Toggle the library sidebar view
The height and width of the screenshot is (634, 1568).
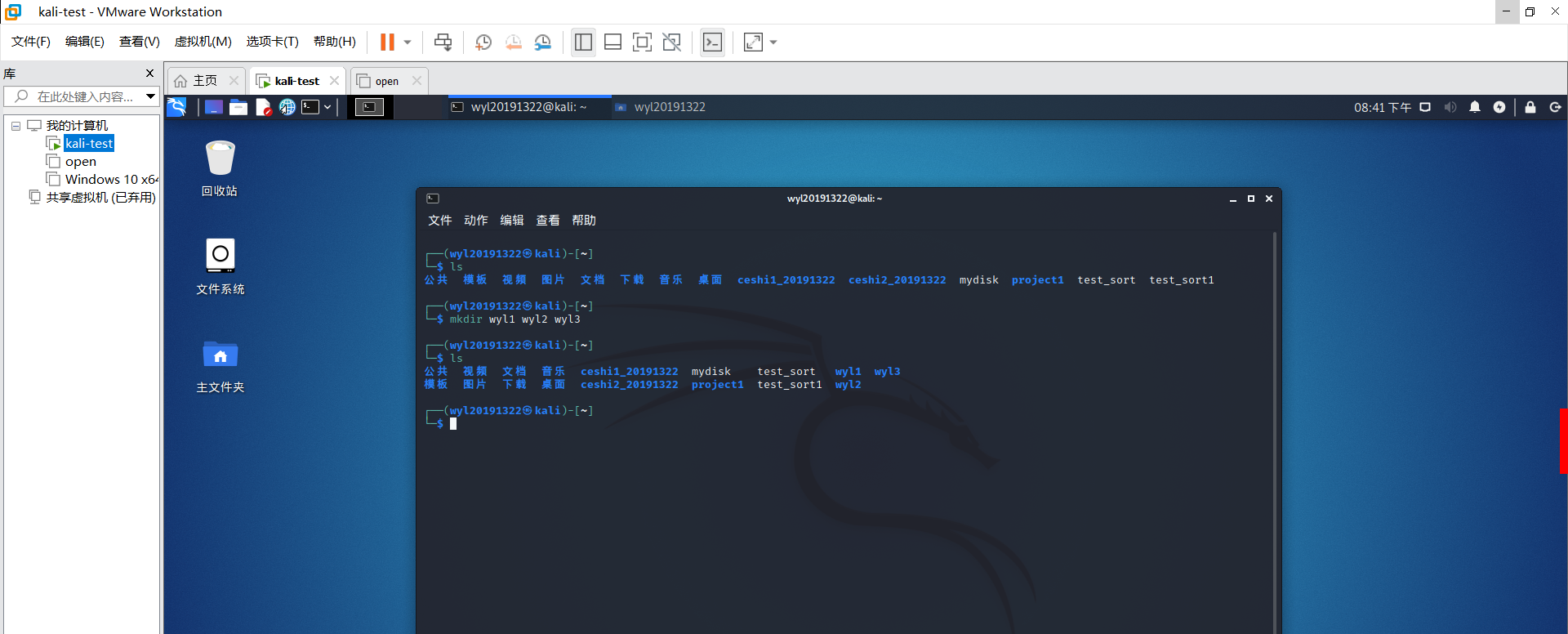(583, 42)
